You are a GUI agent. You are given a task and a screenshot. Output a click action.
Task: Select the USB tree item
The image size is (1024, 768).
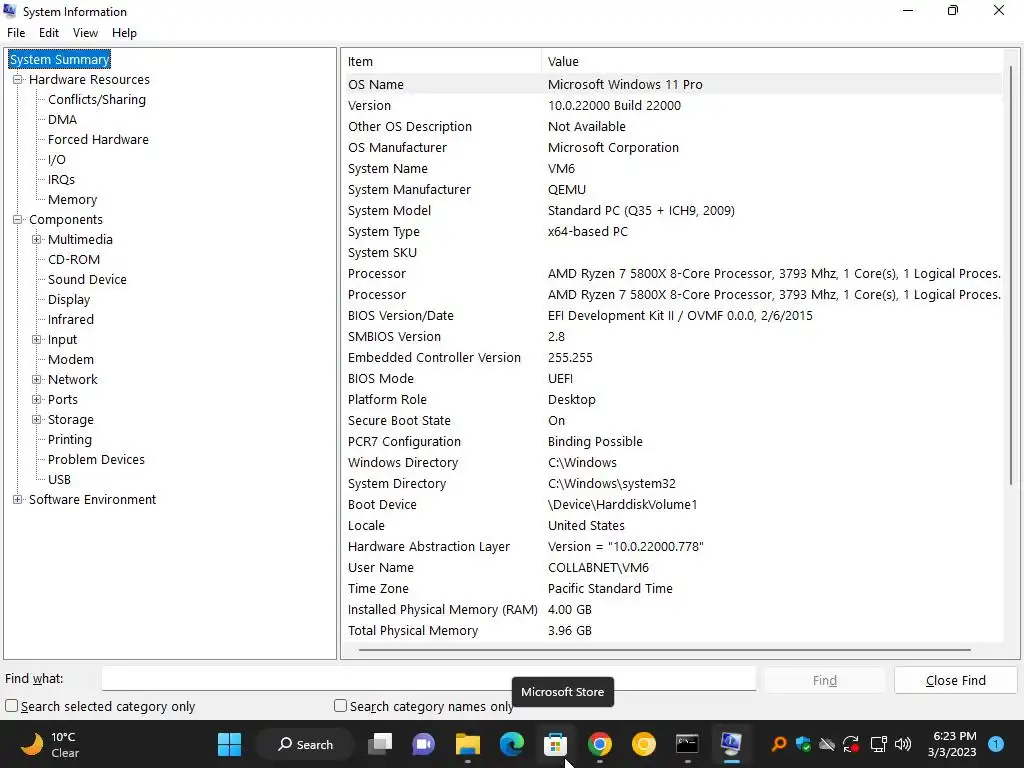[x=59, y=479]
